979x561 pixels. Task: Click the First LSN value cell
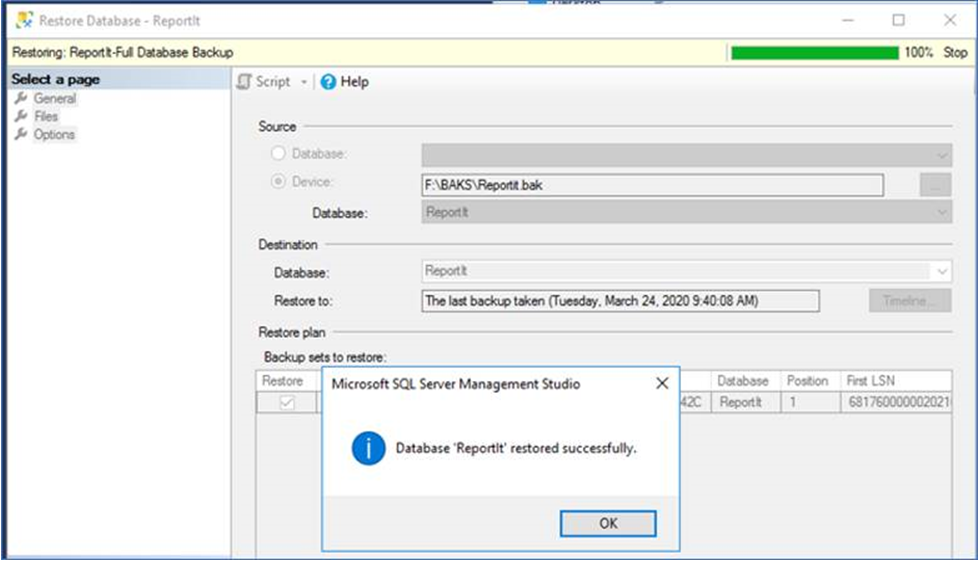(x=898, y=402)
